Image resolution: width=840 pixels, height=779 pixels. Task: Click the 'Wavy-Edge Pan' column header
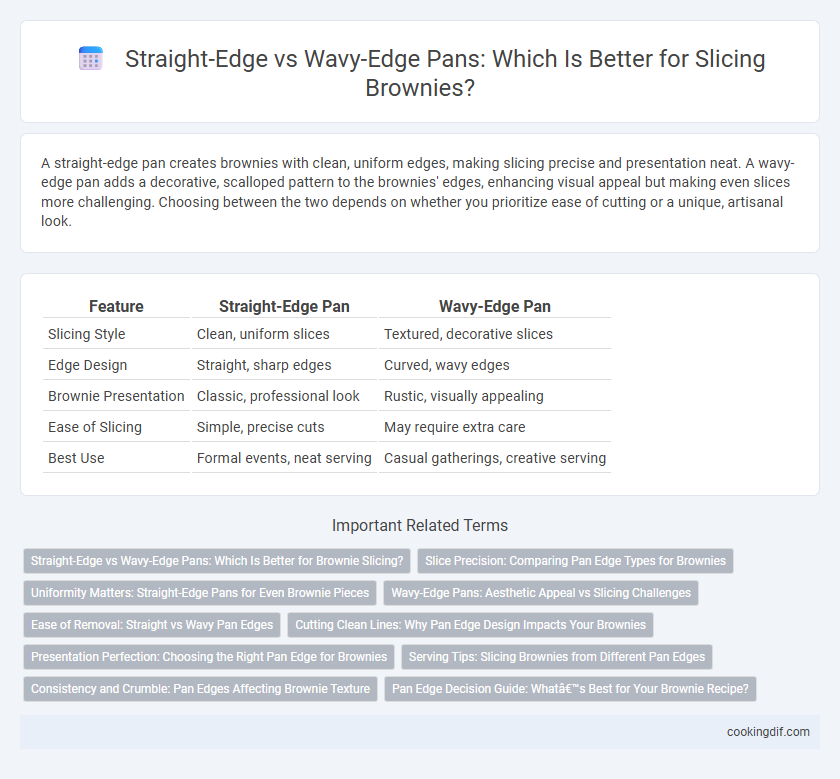coord(495,306)
